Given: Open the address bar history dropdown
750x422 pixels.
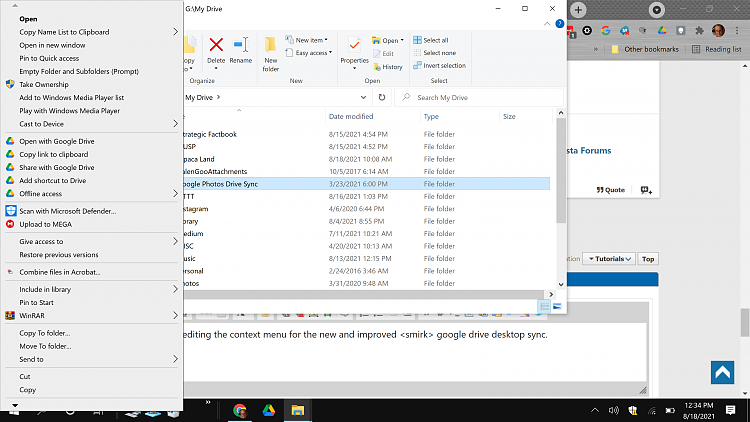Looking at the screenshot, I should [363, 97].
